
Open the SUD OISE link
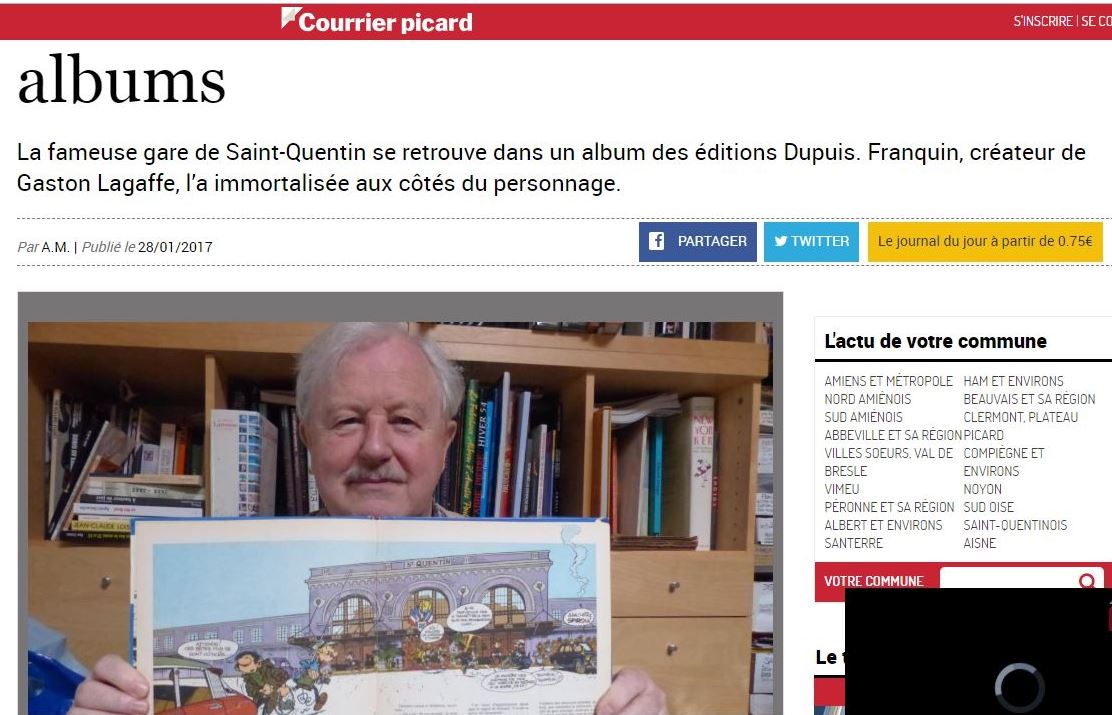point(988,507)
